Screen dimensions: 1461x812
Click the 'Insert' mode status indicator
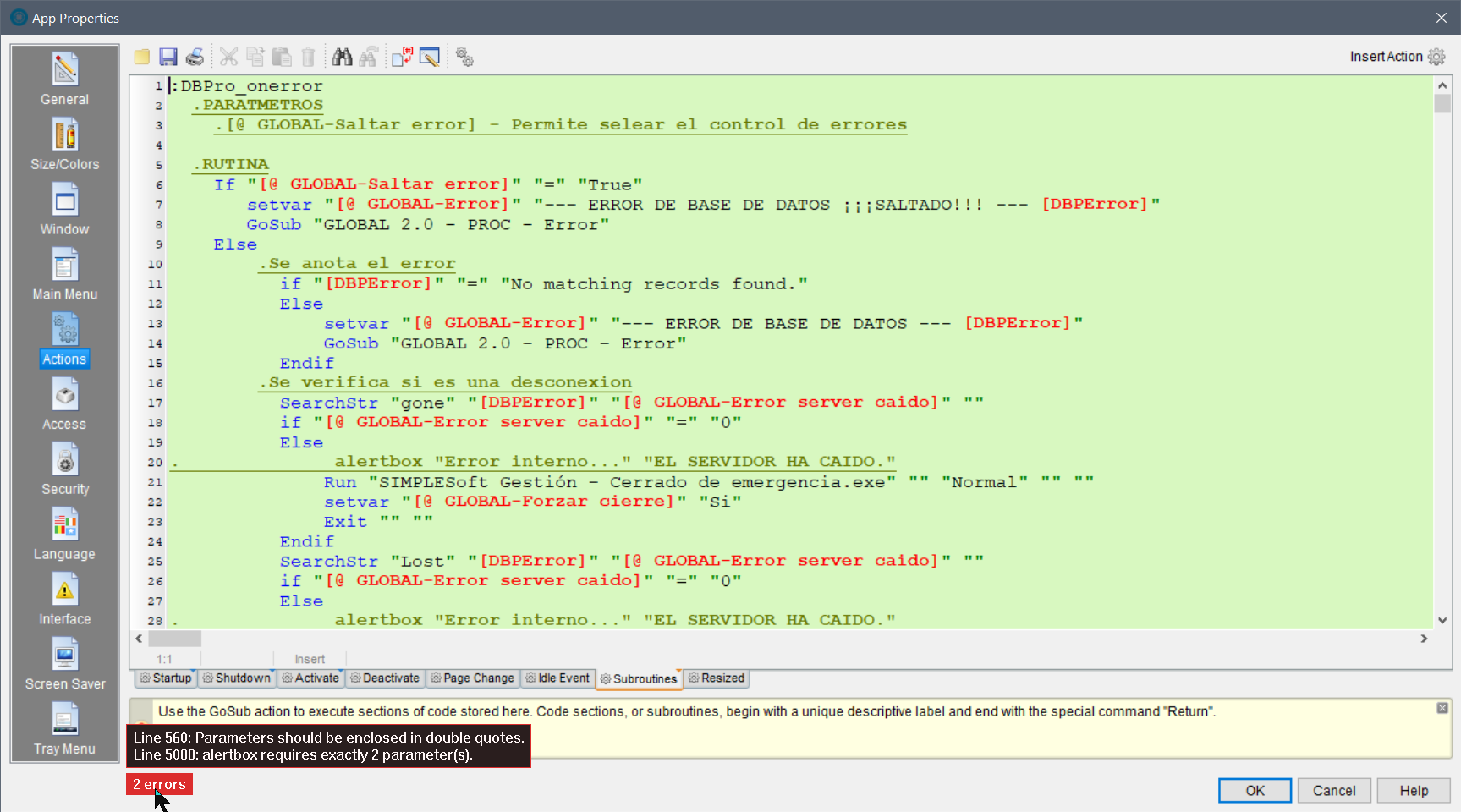[x=310, y=659]
